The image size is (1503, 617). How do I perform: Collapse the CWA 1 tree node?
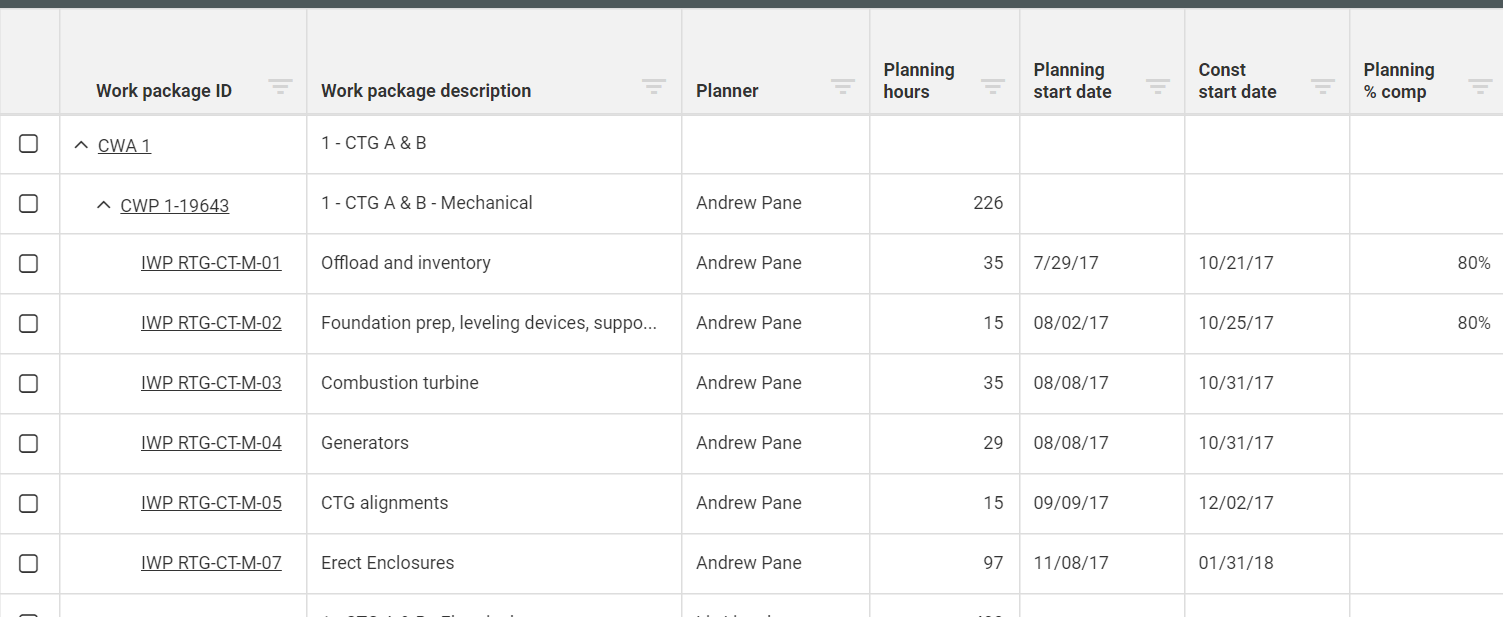[x=81, y=146]
